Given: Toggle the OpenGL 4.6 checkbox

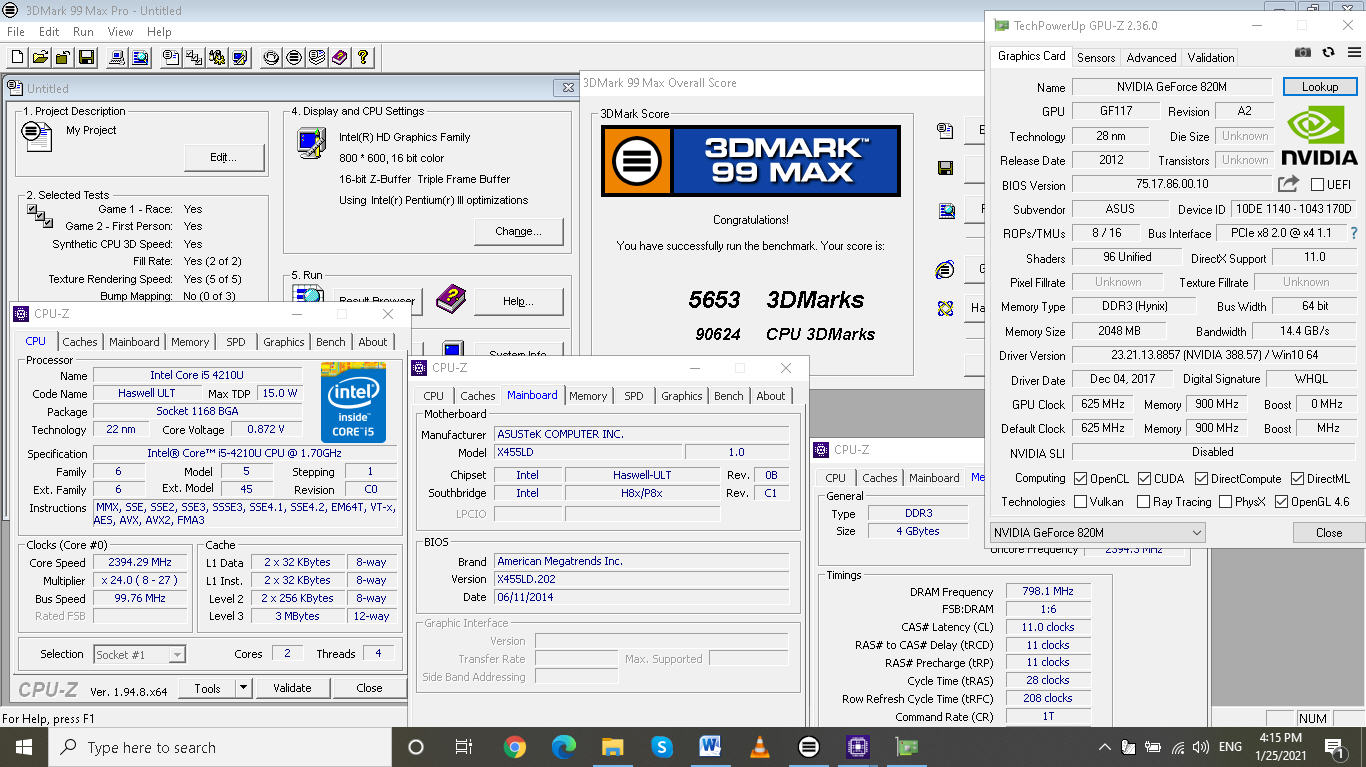Looking at the screenshot, I should [x=1281, y=502].
